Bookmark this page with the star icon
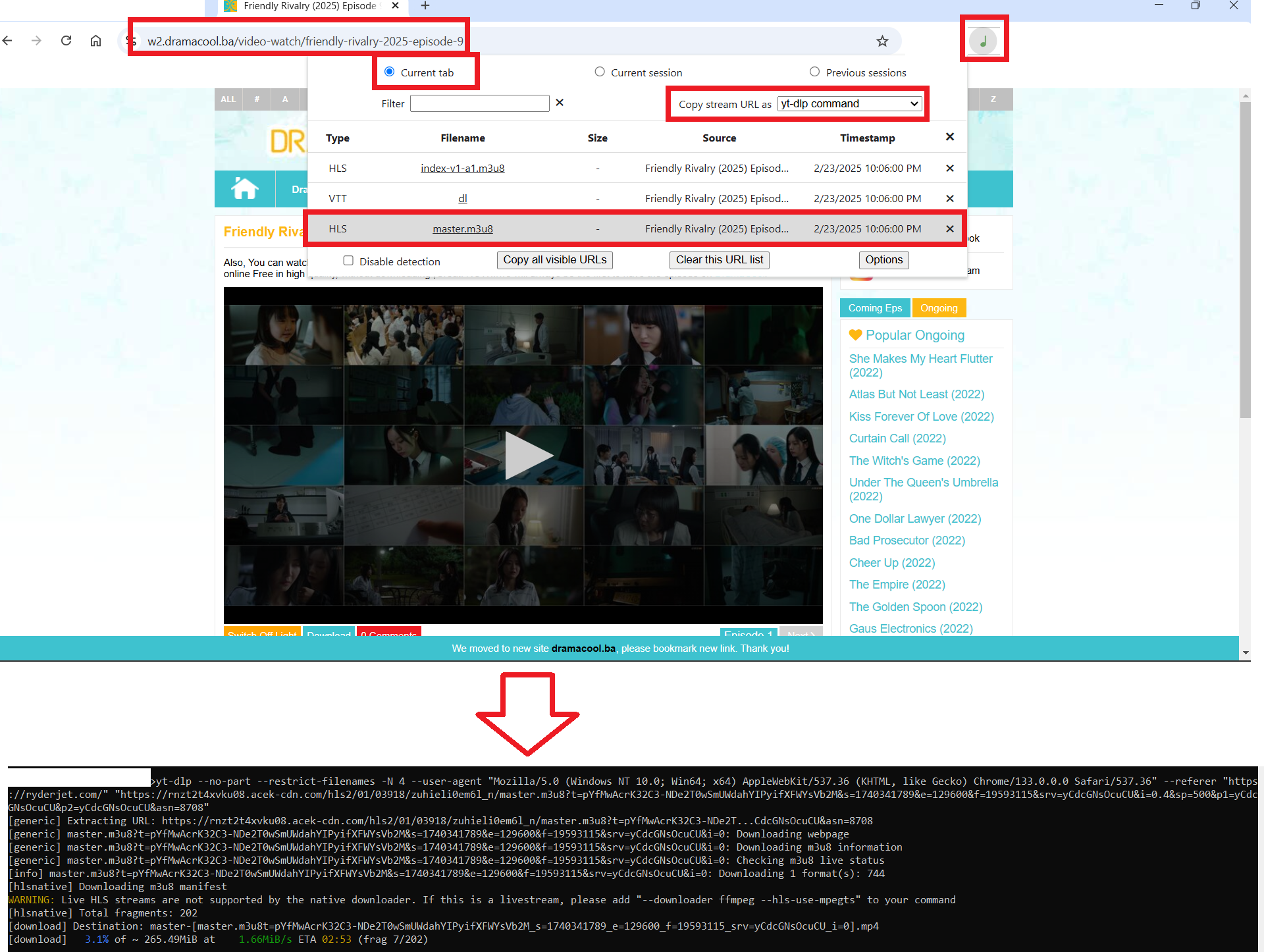This screenshot has height=952, width=1264. click(882, 41)
